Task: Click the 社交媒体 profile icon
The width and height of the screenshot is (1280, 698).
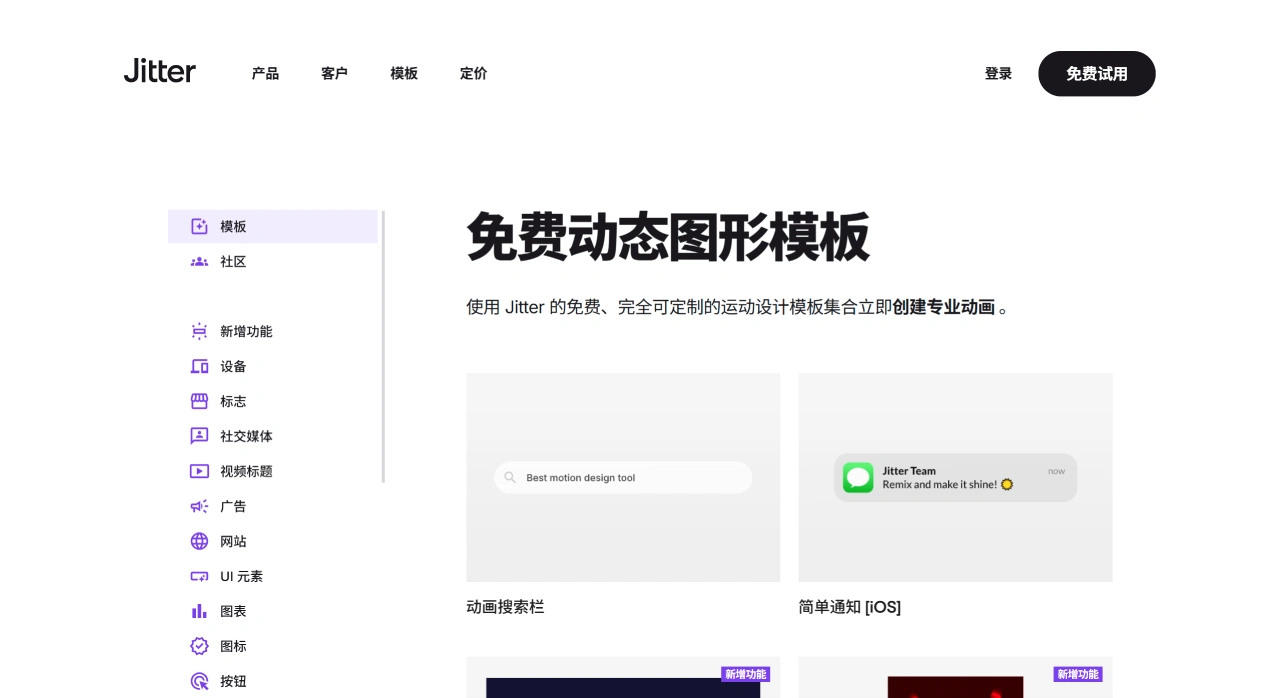Action: (x=199, y=436)
